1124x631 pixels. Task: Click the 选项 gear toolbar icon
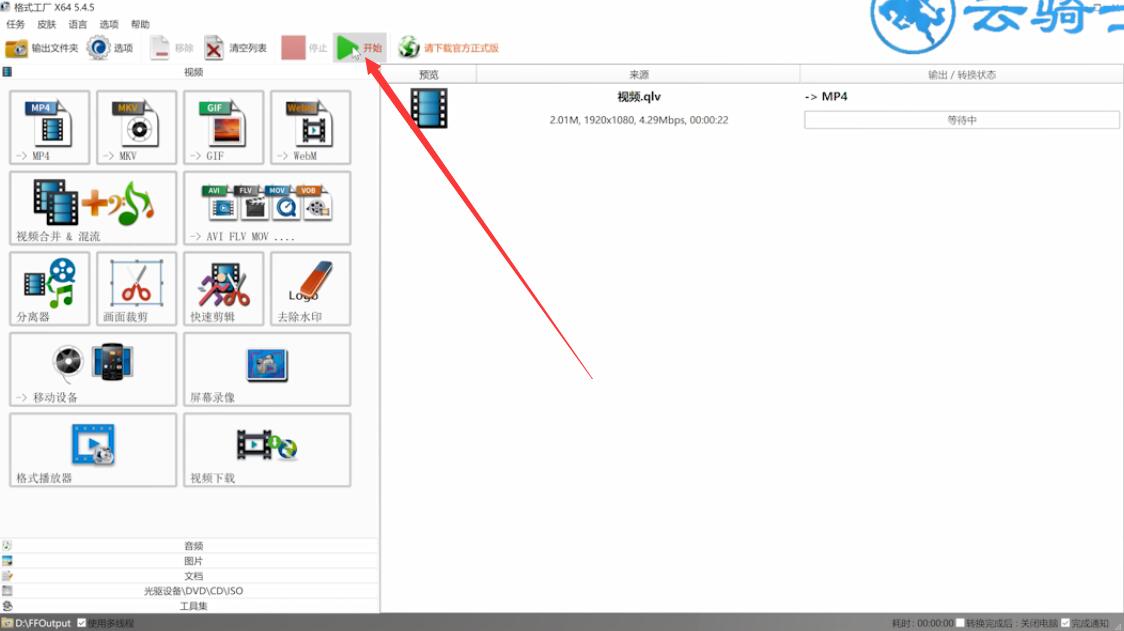[x=98, y=48]
